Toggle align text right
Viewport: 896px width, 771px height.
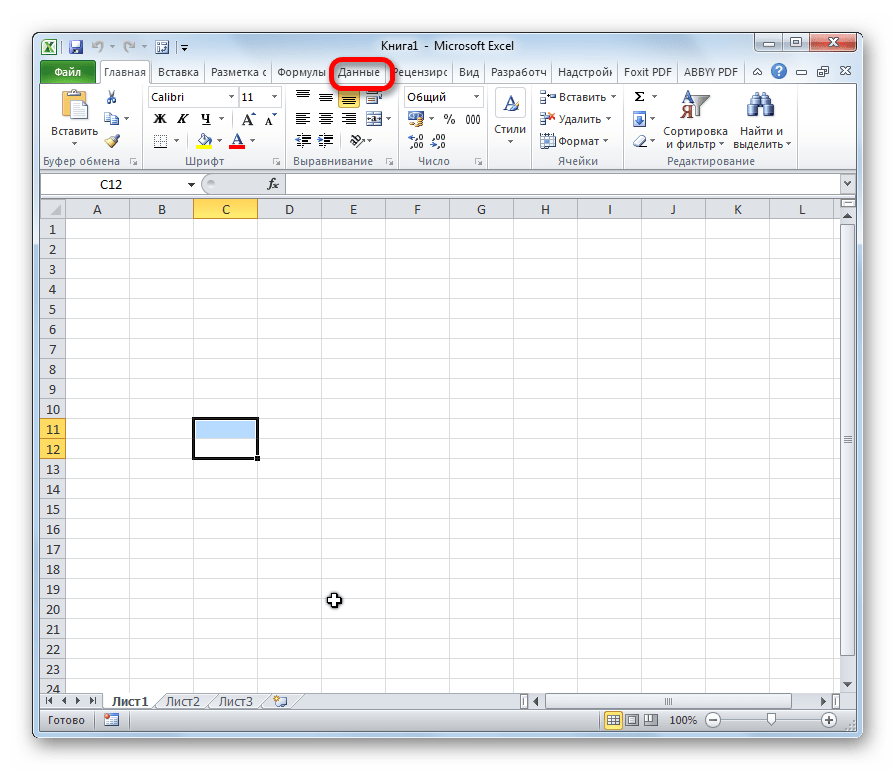(349, 119)
